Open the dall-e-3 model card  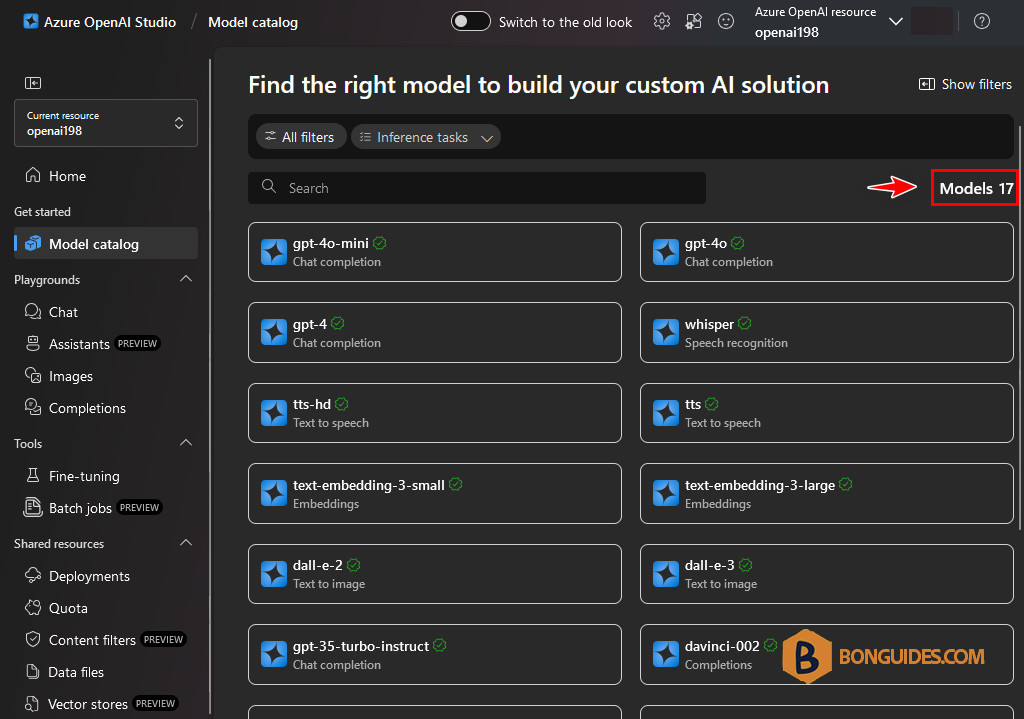827,574
